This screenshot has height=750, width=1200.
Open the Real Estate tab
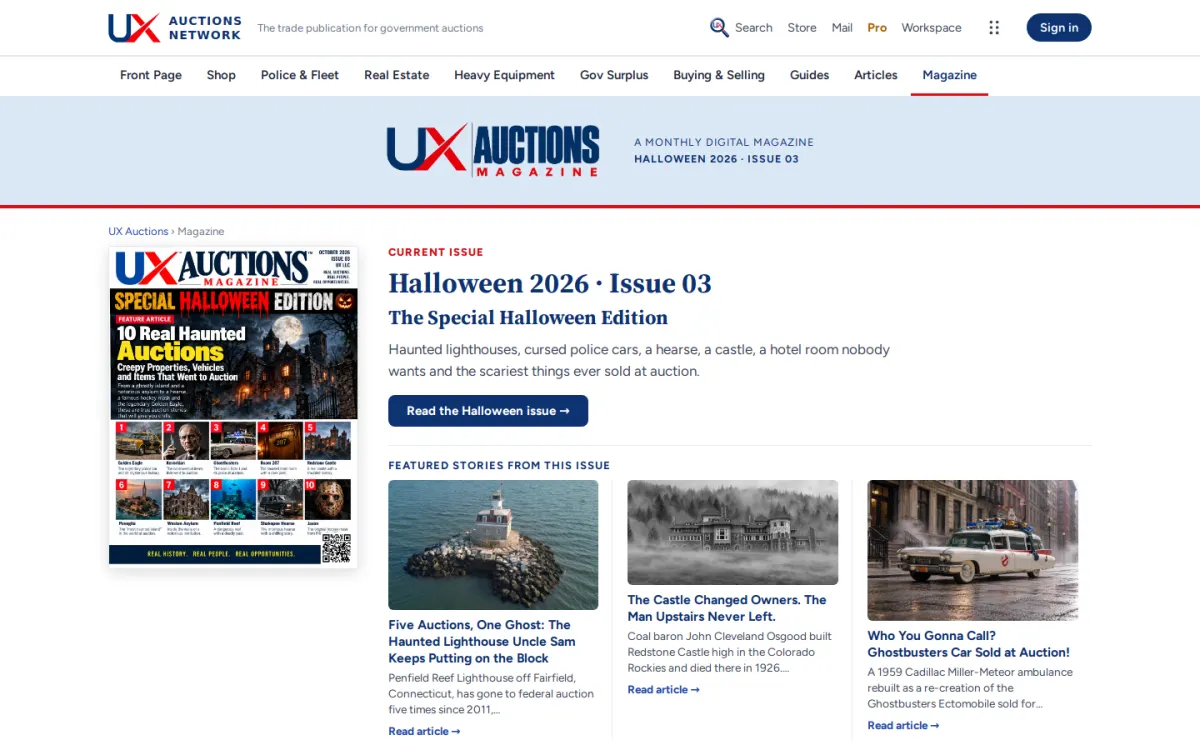pyautogui.click(x=397, y=75)
